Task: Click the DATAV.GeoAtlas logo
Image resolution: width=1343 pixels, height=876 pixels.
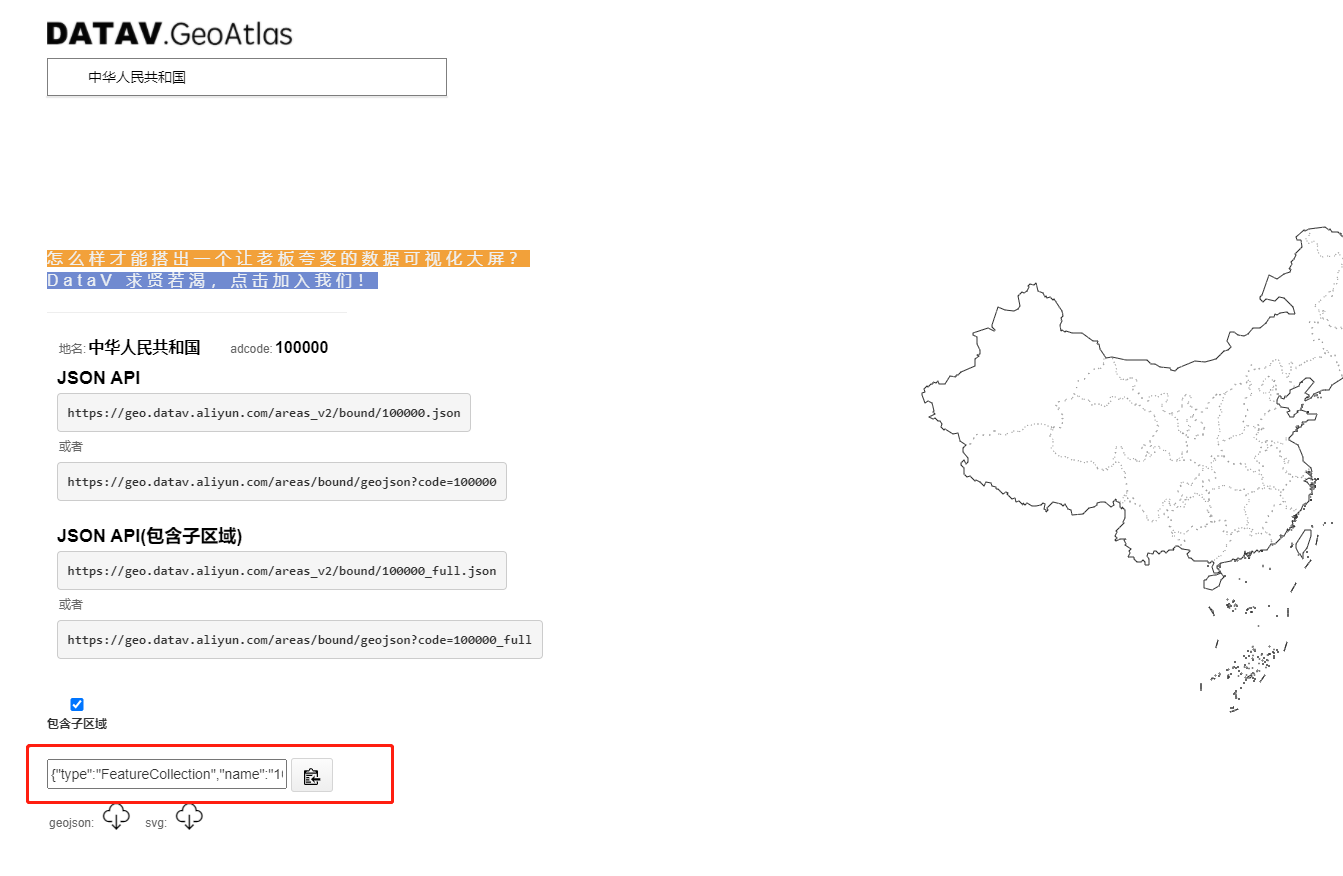Action: tap(168, 33)
